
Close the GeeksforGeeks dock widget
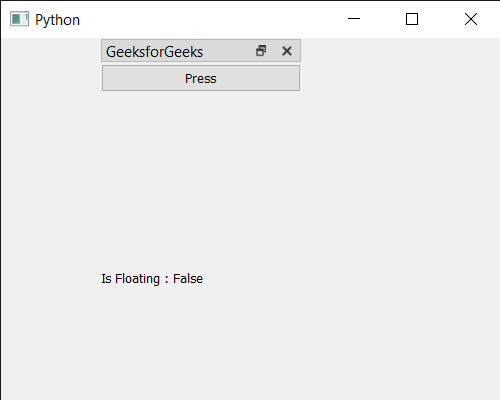point(287,51)
